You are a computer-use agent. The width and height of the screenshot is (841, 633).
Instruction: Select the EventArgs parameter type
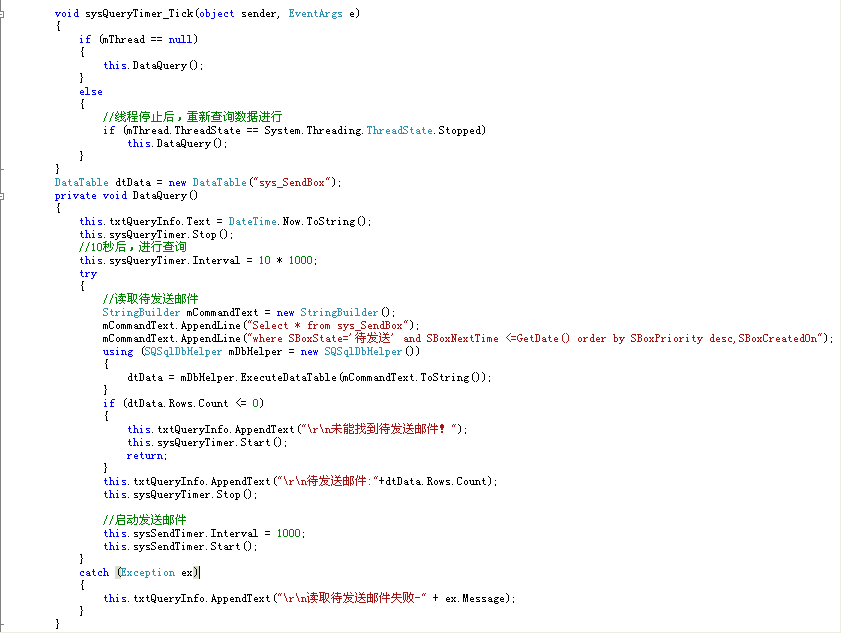(315, 13)
